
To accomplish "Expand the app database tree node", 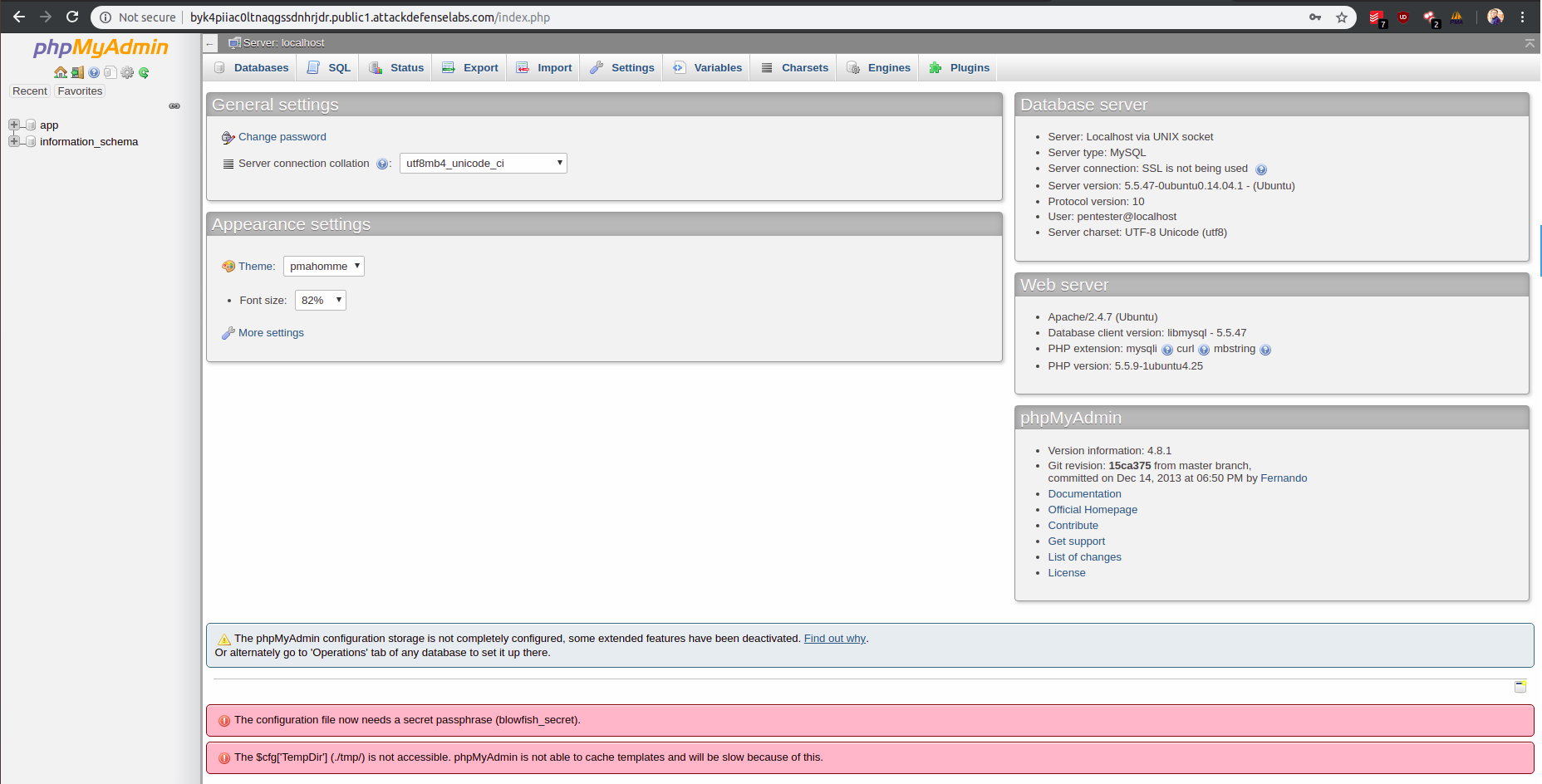I will pyautogui.click(x=14, y=125).
